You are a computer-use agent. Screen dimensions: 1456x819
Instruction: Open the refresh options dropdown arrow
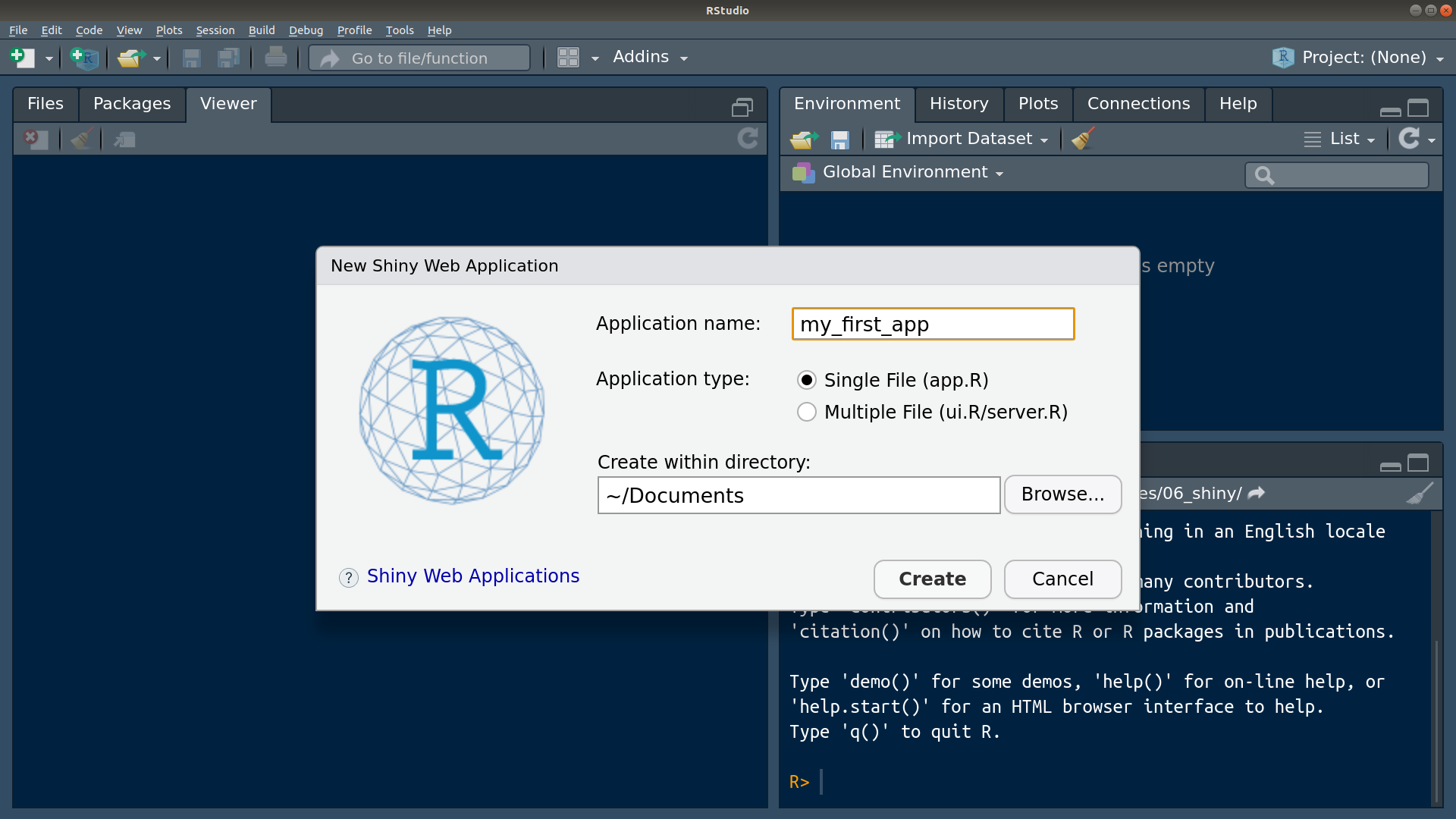click(x=1432, y=140)
